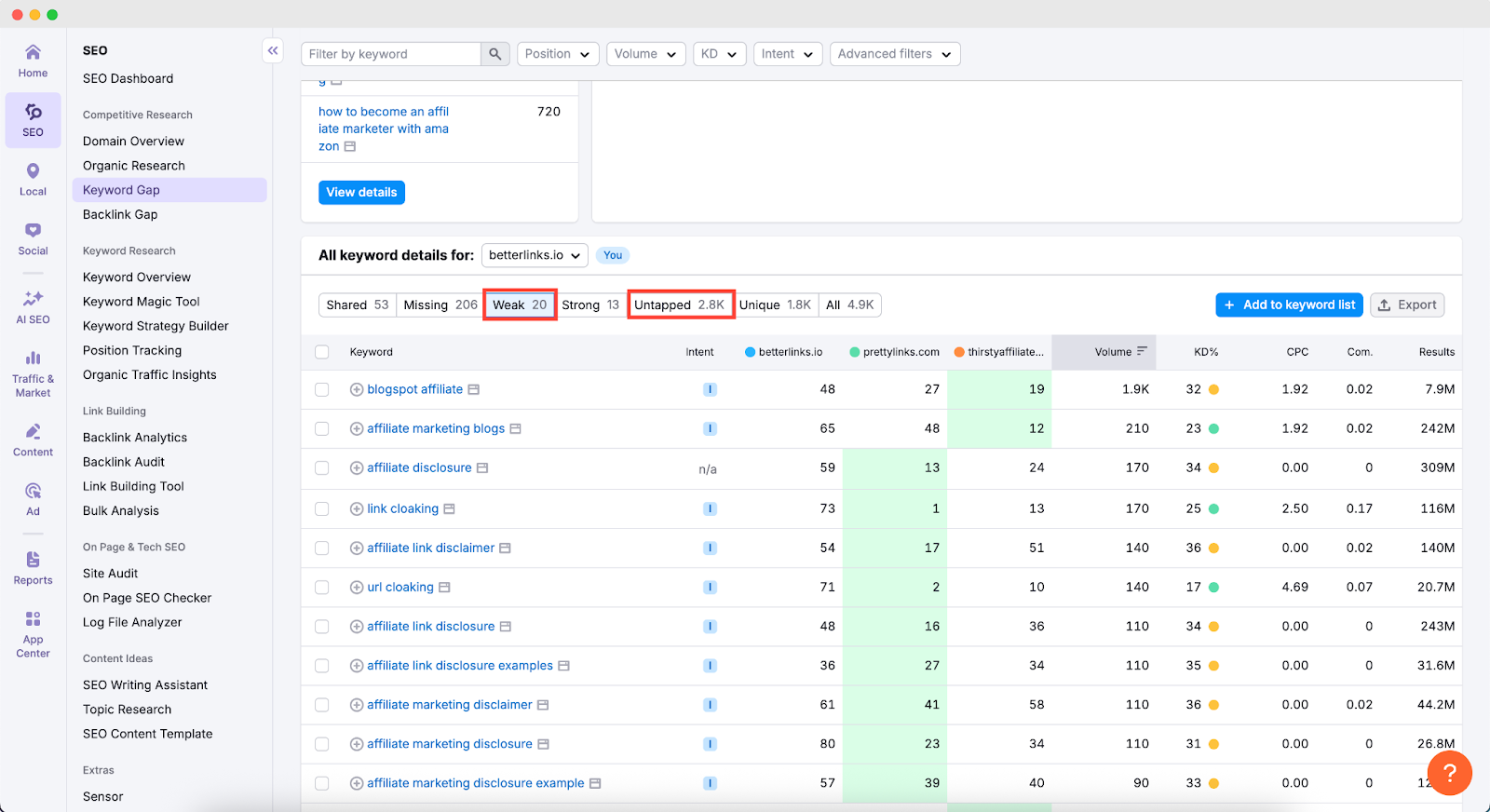This screenshot has width=1490, height=812.
Task: Click the Add to keyword list button
Action: [x=1289, y=304]
